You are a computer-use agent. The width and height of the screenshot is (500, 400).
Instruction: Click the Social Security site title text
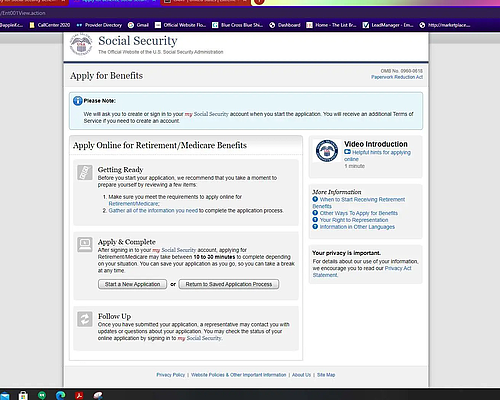pyautogui.click(x=138, y=41)
